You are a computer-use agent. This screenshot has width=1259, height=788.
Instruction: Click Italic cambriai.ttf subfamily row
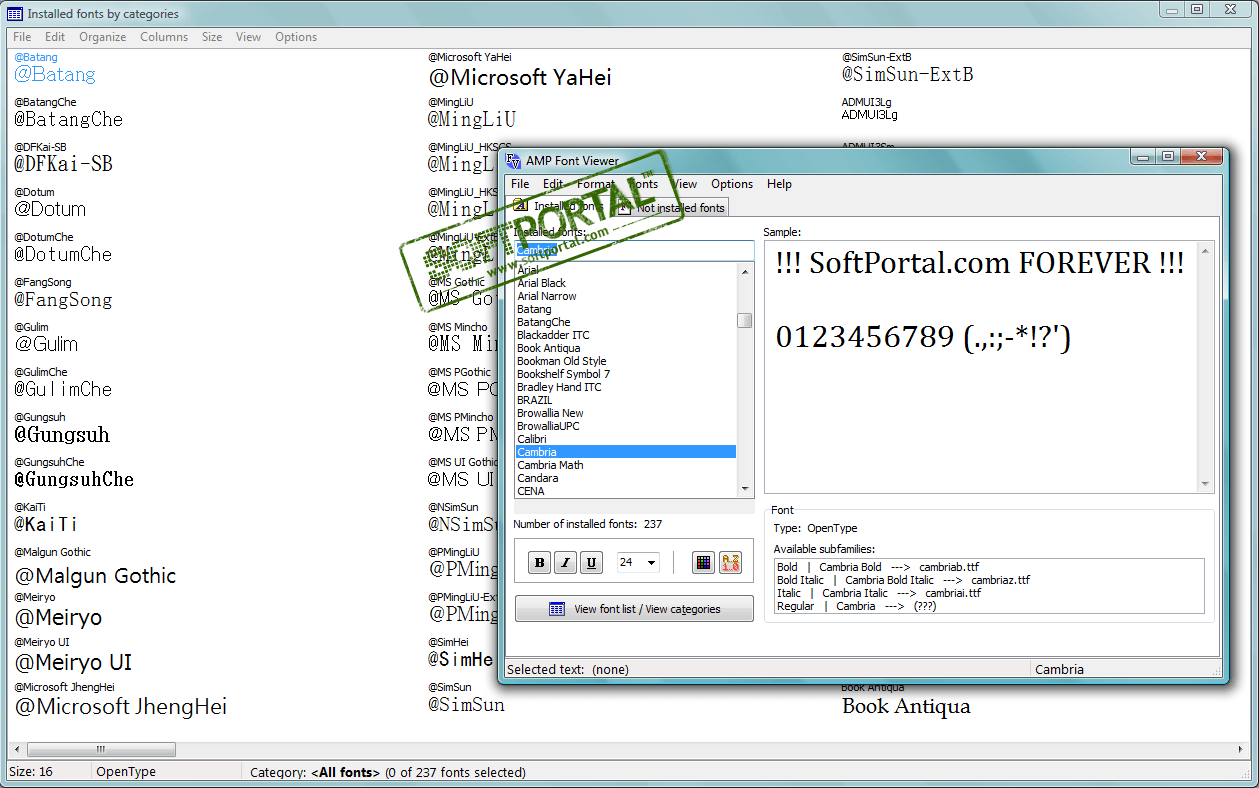point(989,593)
